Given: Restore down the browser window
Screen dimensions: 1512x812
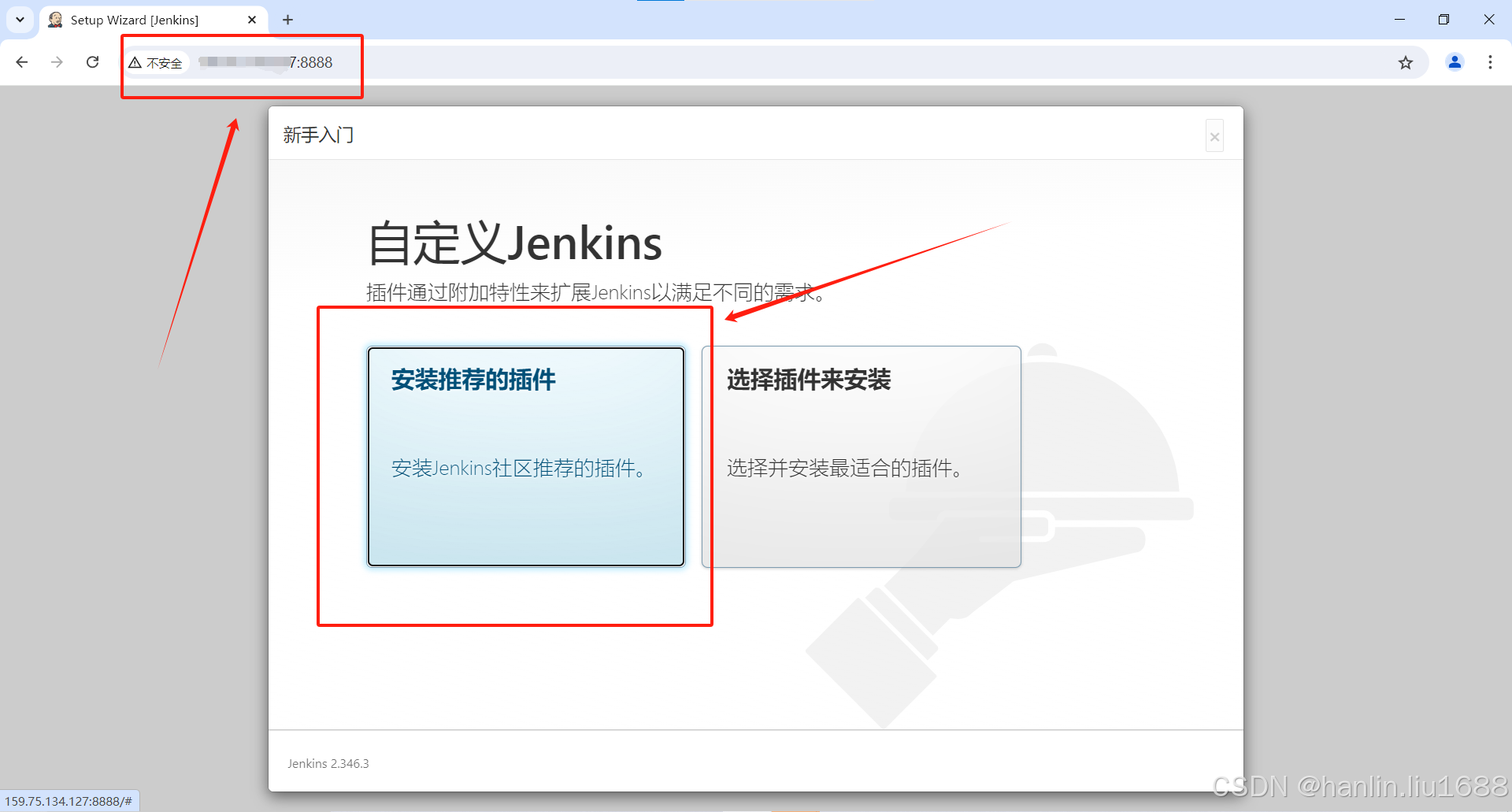Looking at the screenshot, I should [x=1443, y=20].
